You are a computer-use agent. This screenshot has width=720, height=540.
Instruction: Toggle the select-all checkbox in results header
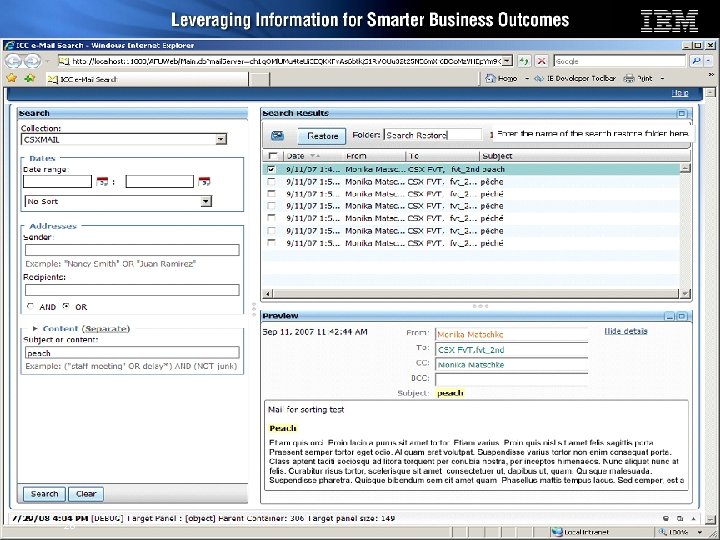[x=273, y=156]
